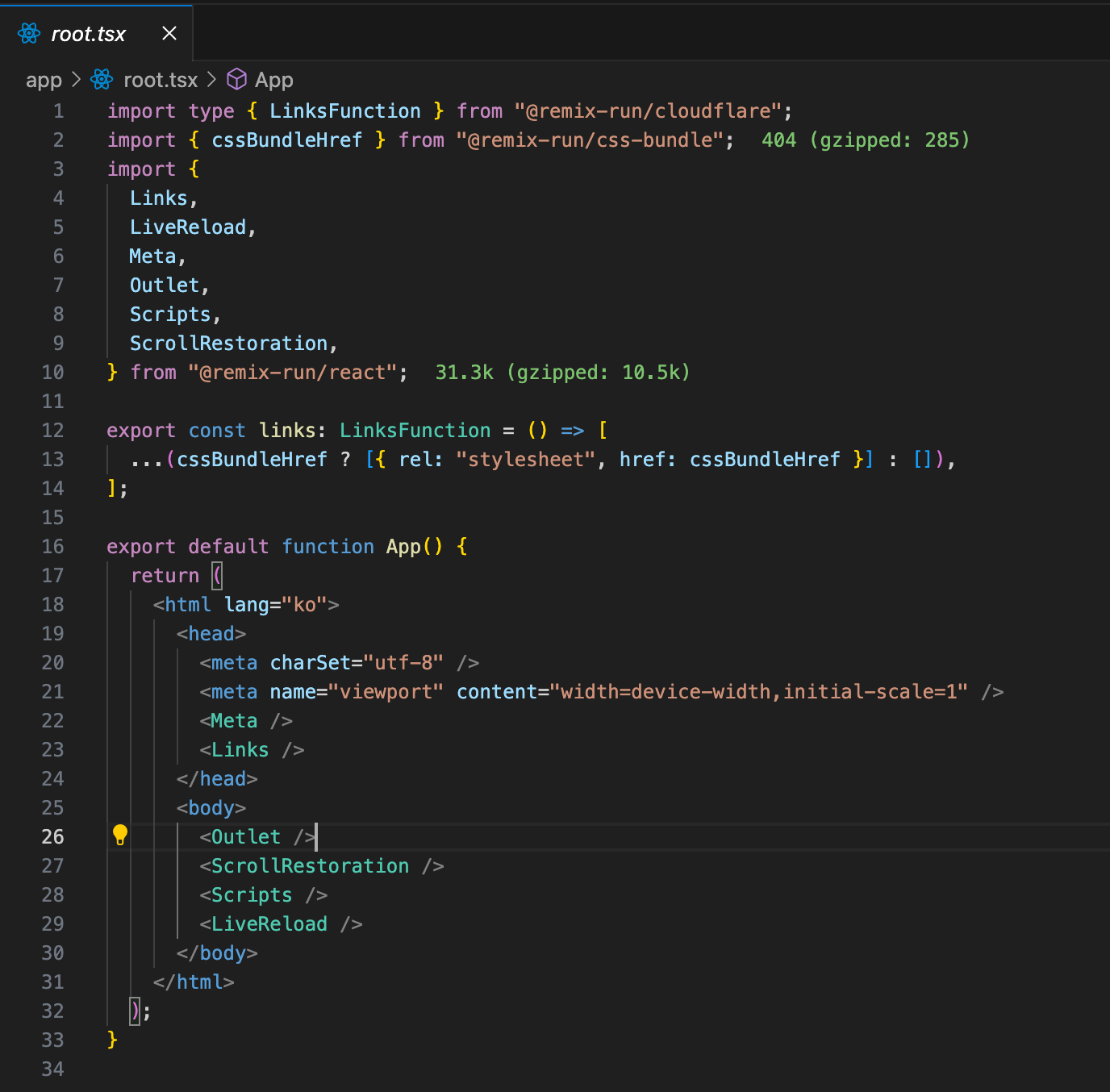
Task: Click the React icon in the breadcrumb
Action: tap(102, 79)
